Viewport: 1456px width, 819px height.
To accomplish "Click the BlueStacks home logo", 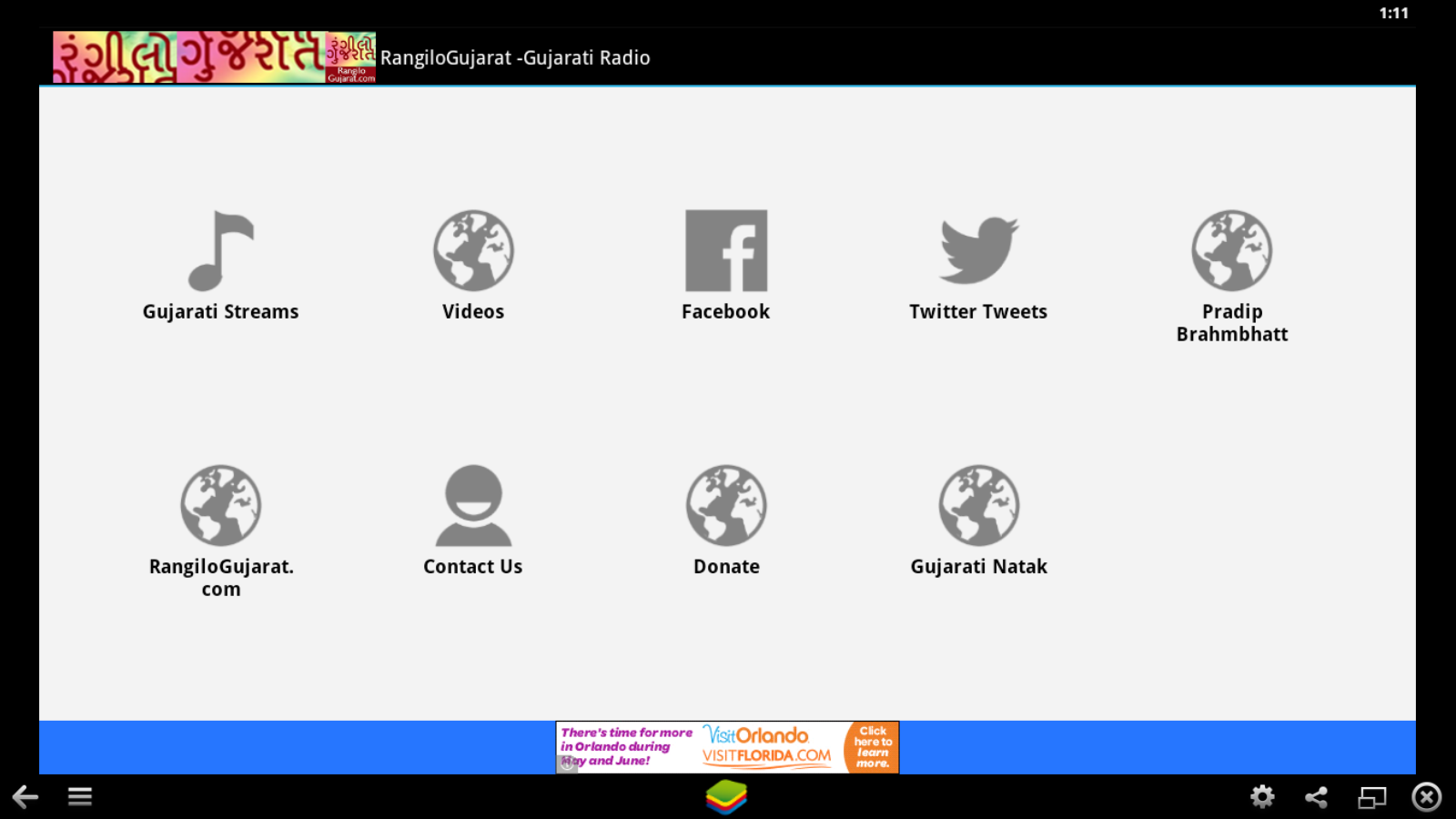I will [x=726, y=797].
